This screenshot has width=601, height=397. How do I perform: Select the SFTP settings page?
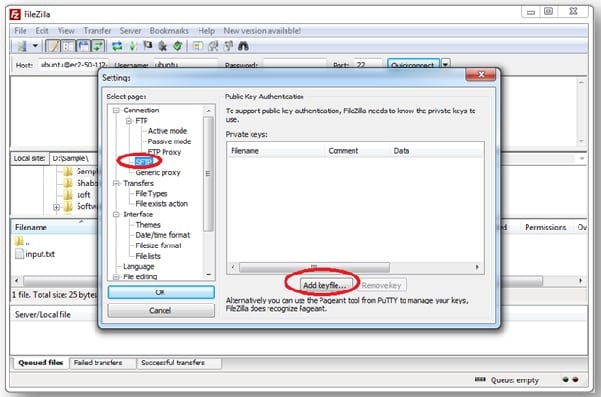143,162
